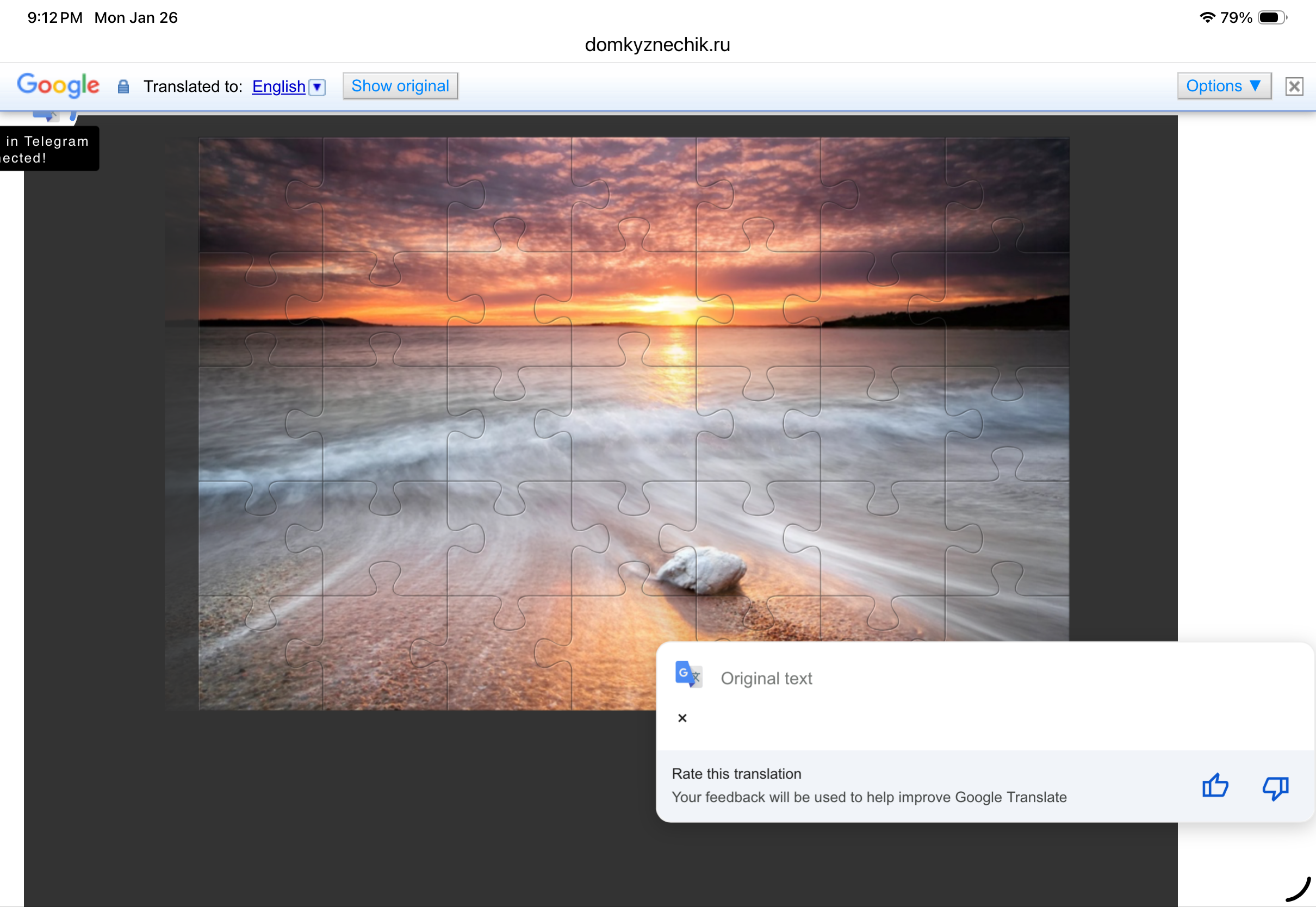Tap the domkyznechik.ru address bar
The width and height of the screenshot is (1316, 907).
pos(657,45)
